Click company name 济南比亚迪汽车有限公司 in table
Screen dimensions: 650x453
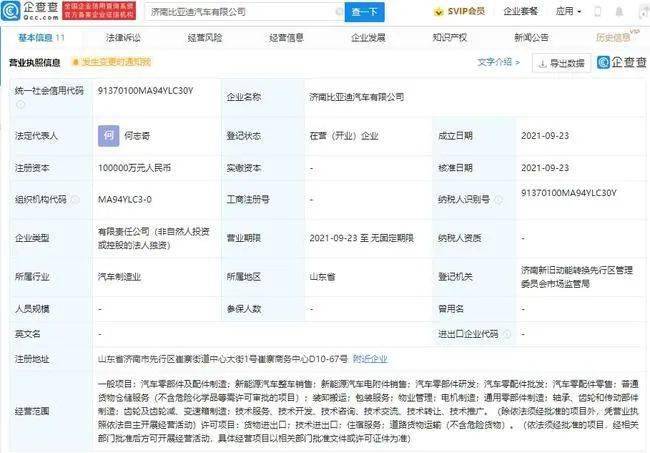pyautogui.click(x=357, y=97)
